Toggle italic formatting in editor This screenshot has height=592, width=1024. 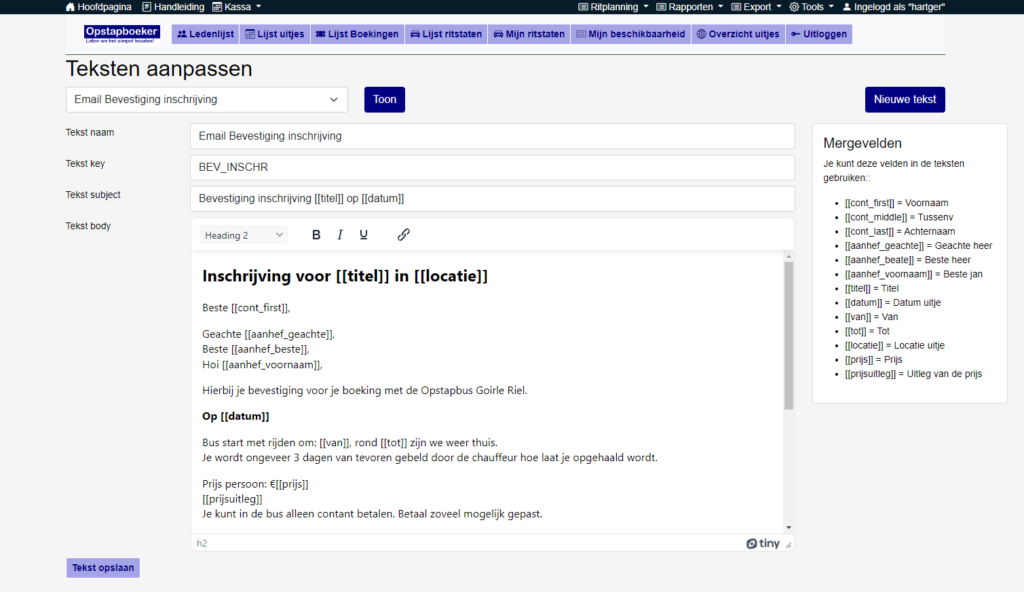coord(340,235)
